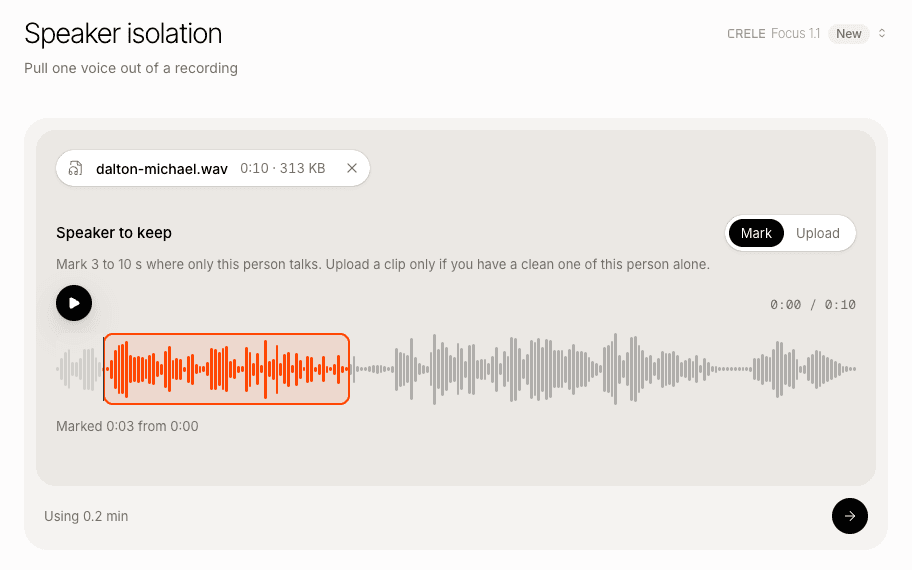
Task: Click the 0:10 · 313 KB file info
Action: coord(283,168)
